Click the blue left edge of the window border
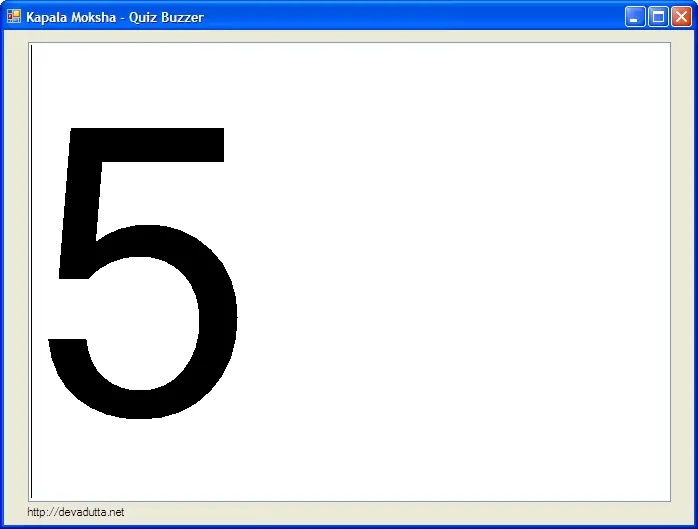Viewport: 698px width, 529px height. coord(2,270)
